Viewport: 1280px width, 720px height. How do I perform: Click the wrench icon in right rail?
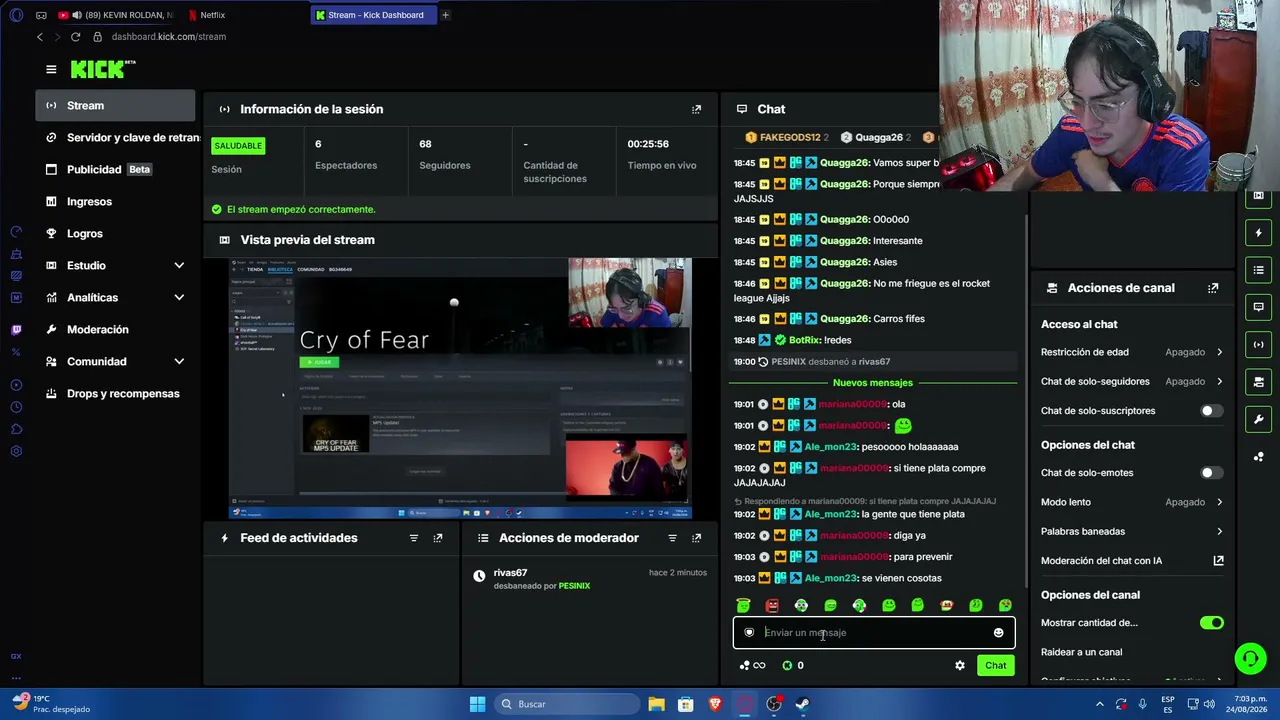(1259, 419)
